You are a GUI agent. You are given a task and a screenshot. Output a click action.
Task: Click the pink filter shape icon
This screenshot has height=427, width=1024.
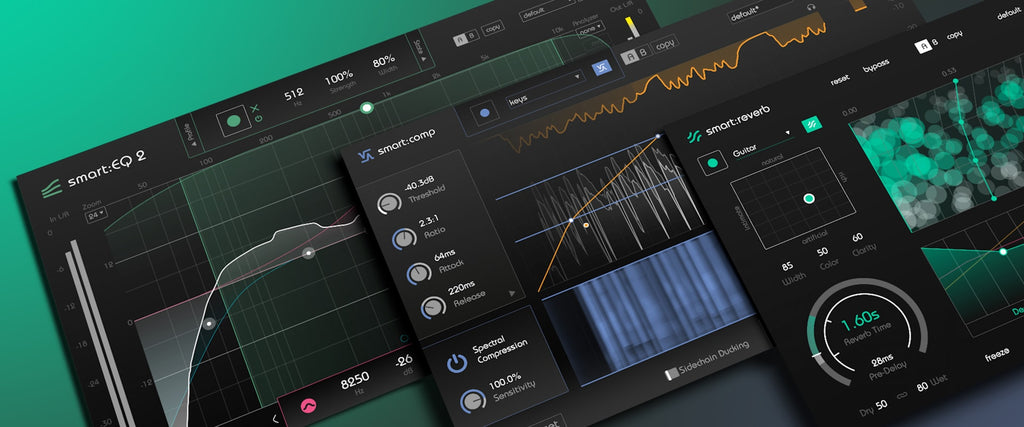(305, 406)
